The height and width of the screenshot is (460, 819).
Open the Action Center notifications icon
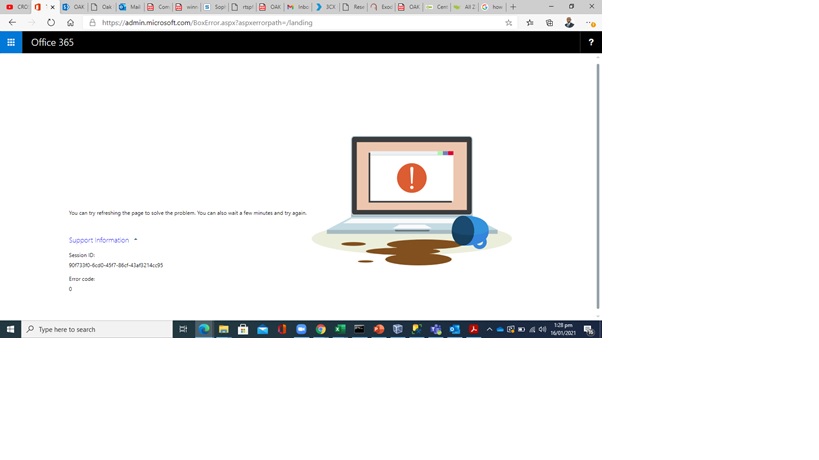(x=589, y=329)
